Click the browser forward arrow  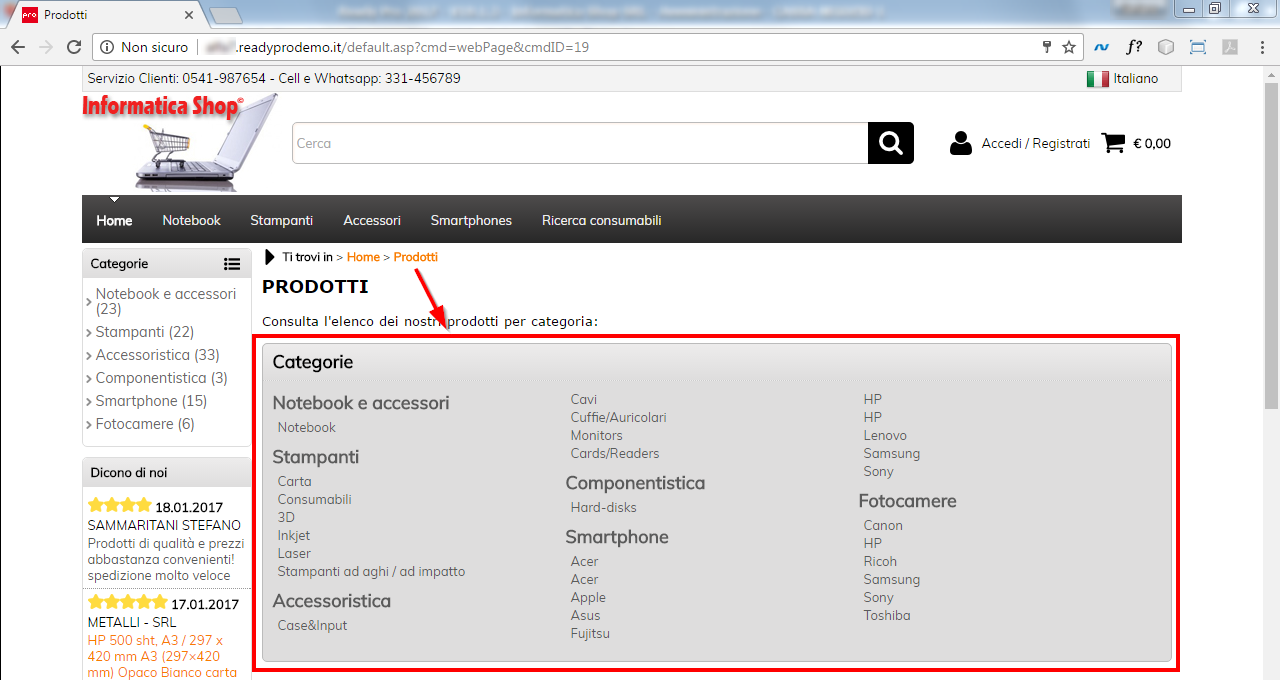point(45,47)
